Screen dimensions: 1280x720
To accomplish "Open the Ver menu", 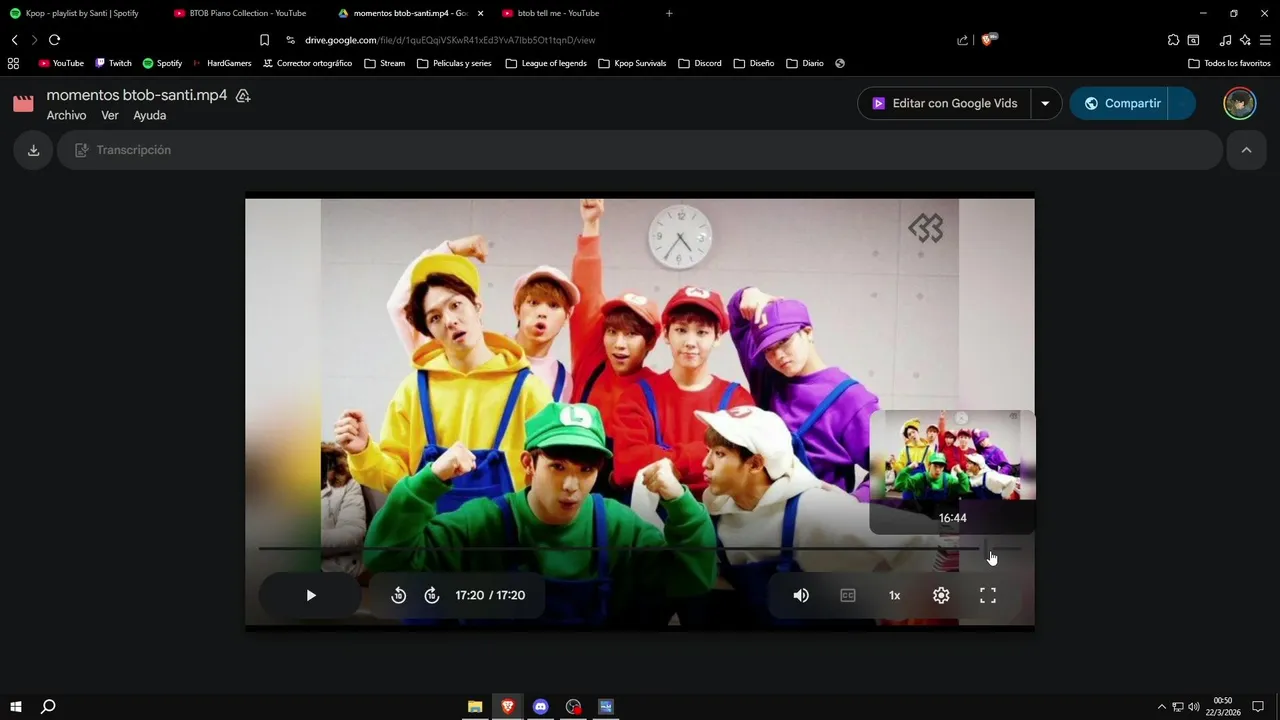I will point(110,115).
